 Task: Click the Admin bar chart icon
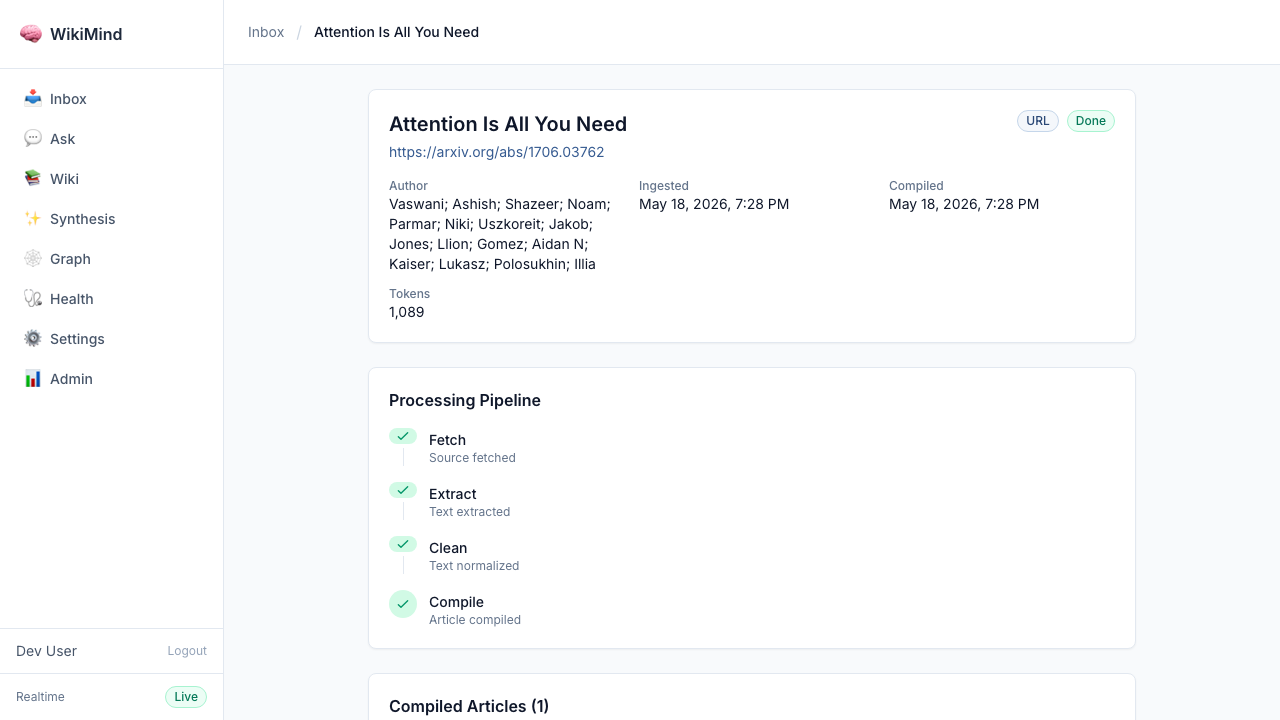click(x=33, y=378)
